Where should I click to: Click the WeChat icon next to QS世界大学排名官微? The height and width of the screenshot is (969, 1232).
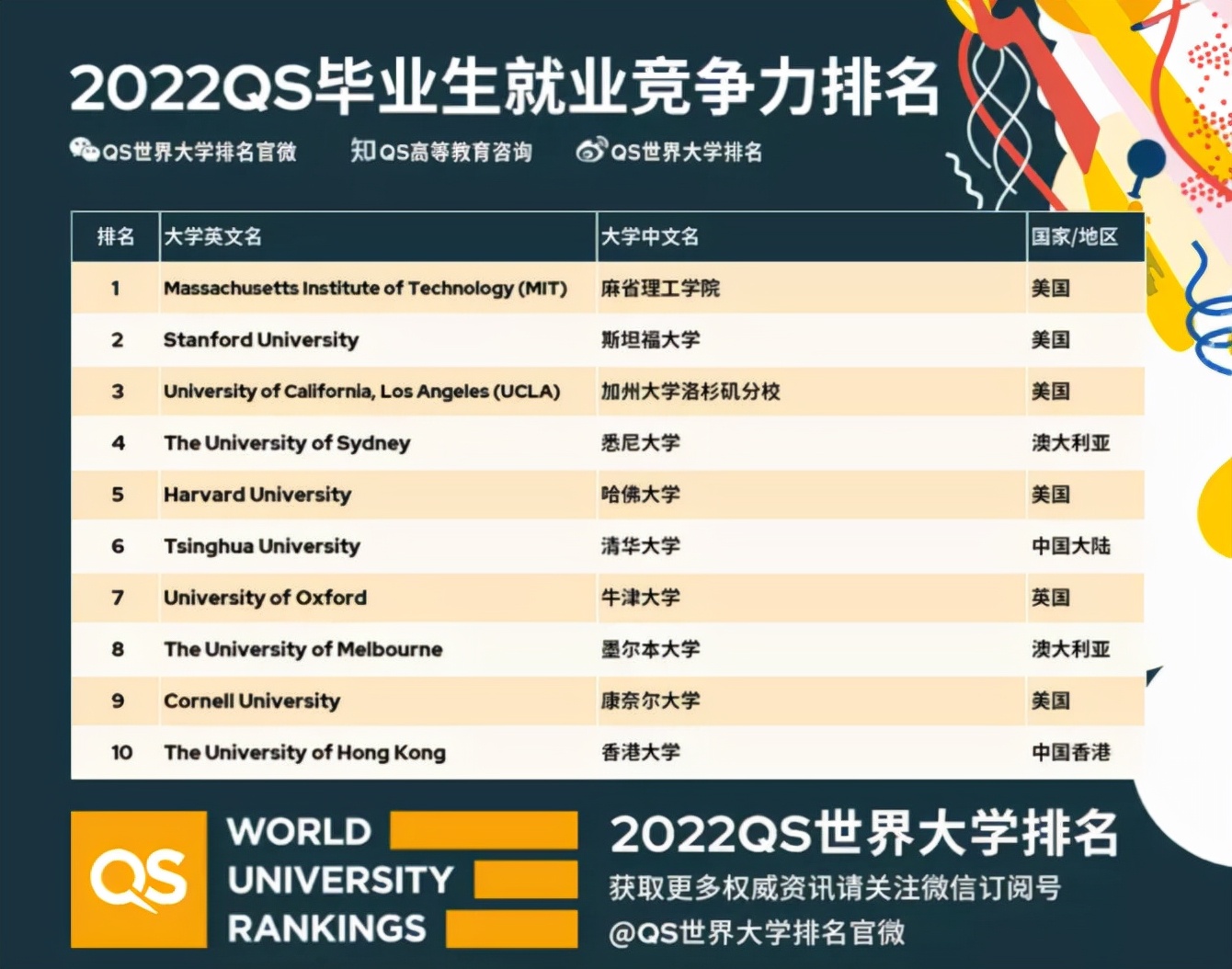pos(86,150)
